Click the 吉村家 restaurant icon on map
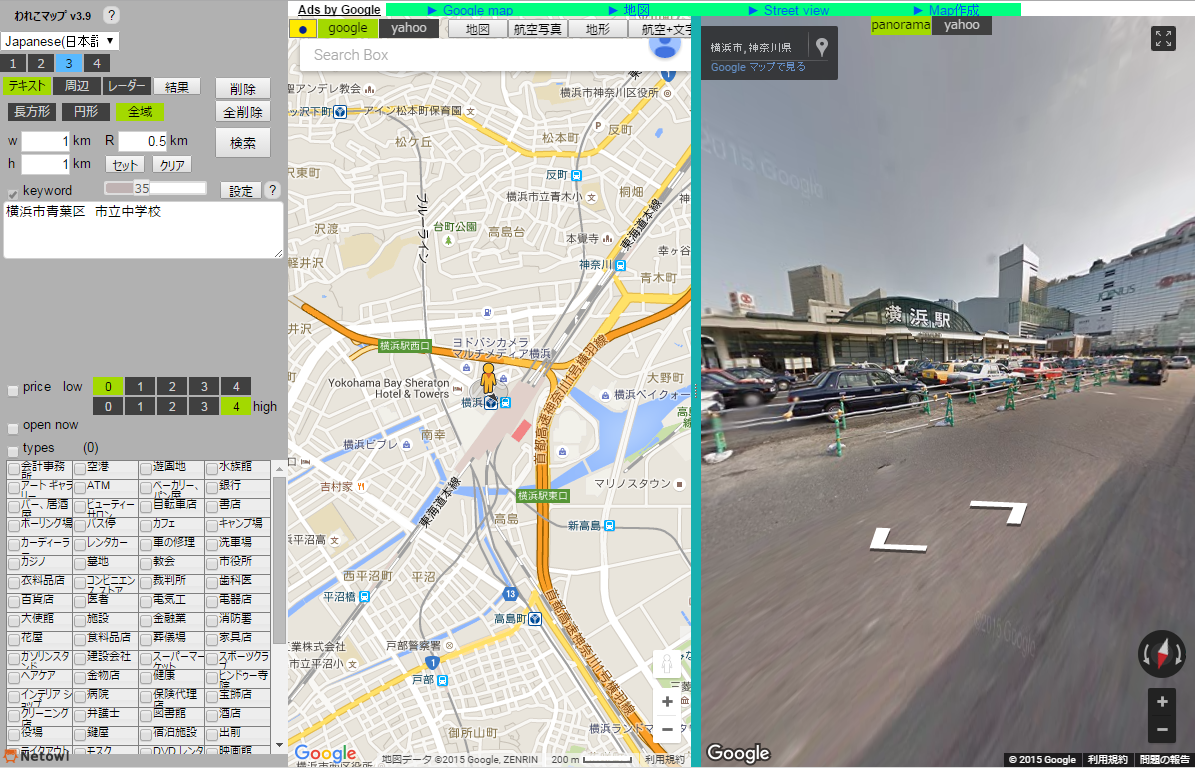The width and height of the screenshot is (1195, 768). [x=360, y=486]
